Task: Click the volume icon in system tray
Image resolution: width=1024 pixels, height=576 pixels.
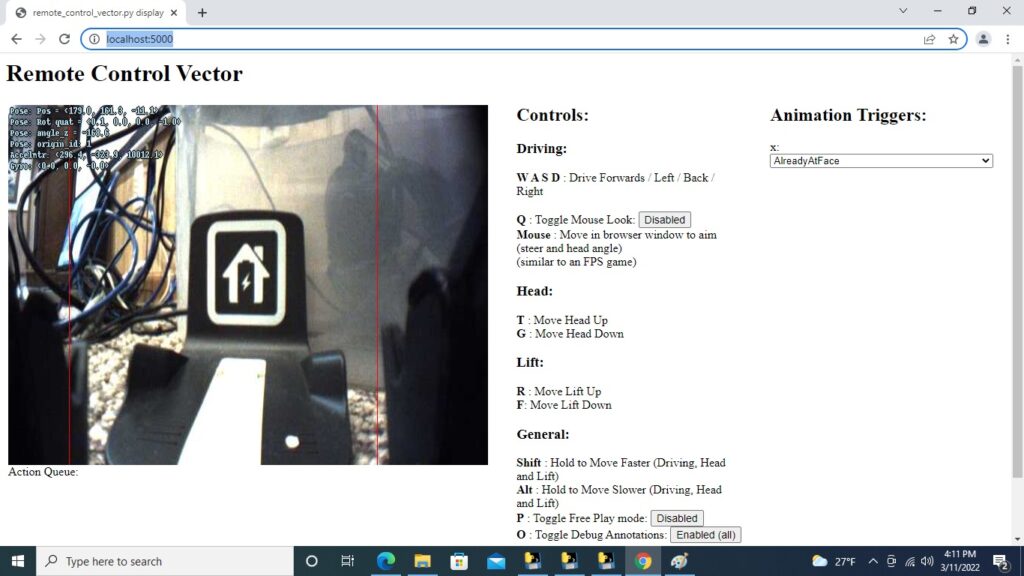Action: click(927, 560)
